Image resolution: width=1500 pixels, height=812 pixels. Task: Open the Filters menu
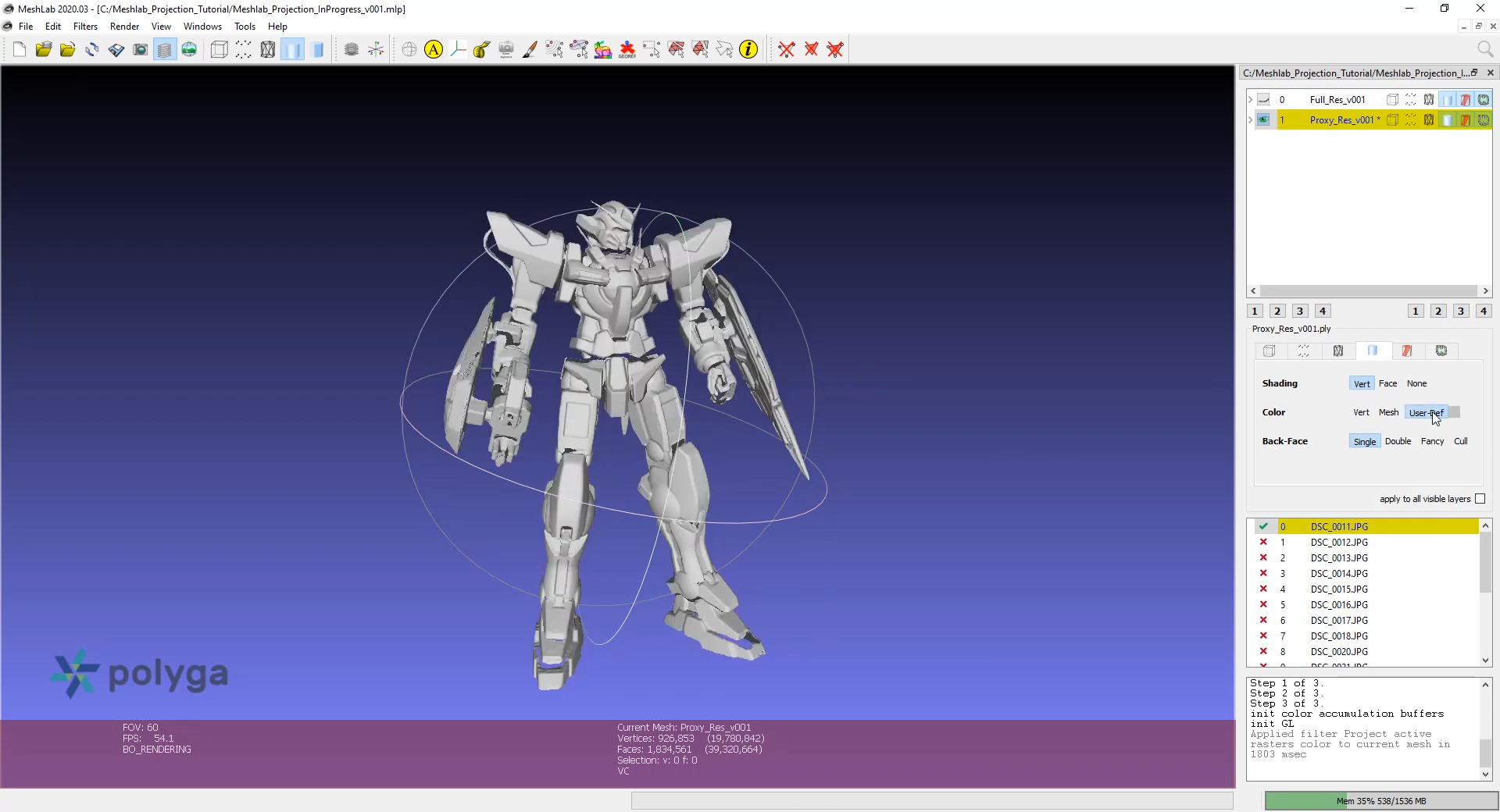coord(85,27)
